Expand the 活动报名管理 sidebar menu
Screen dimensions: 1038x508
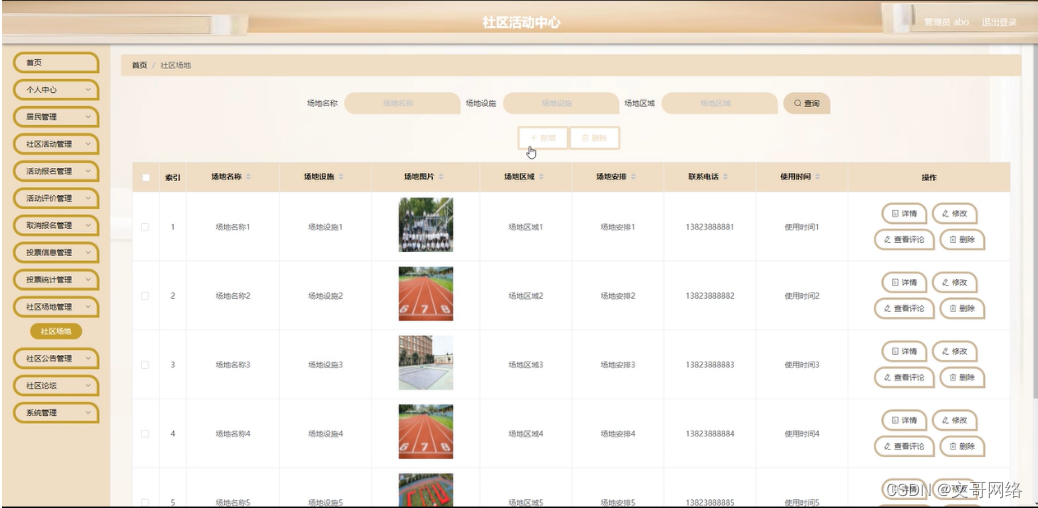click(x=56, y=172)
